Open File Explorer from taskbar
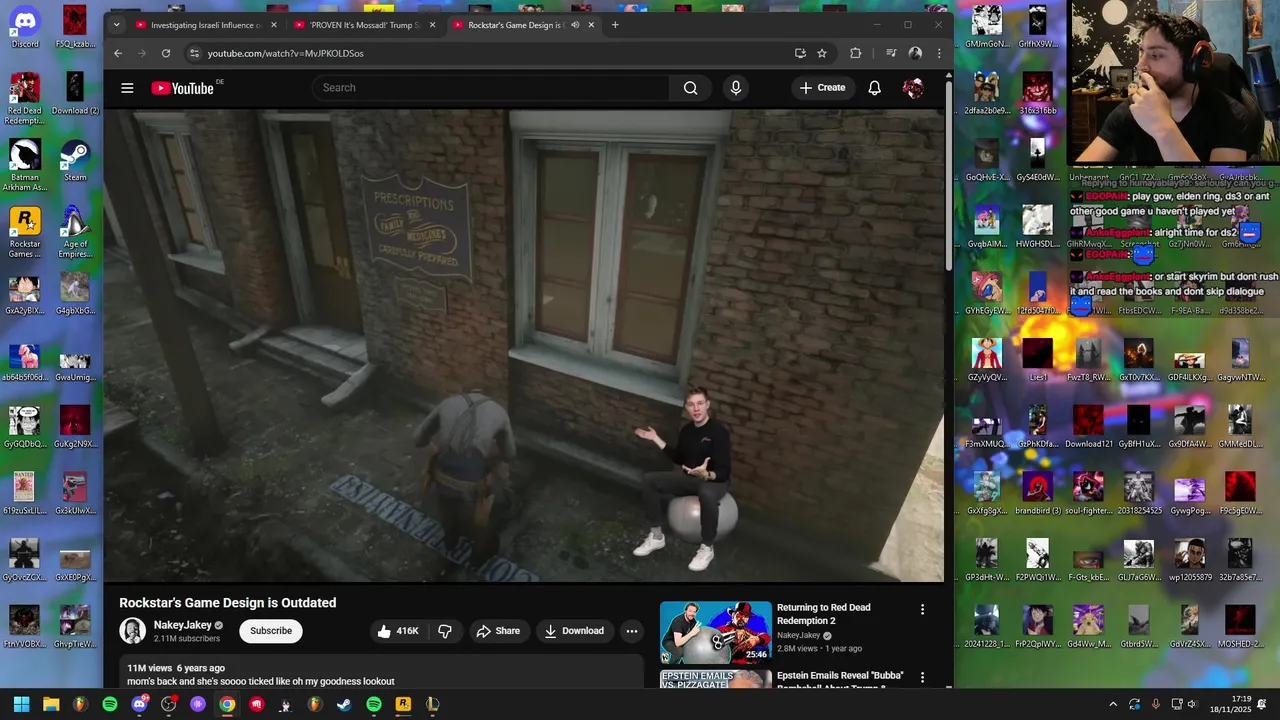 (51, 704)
